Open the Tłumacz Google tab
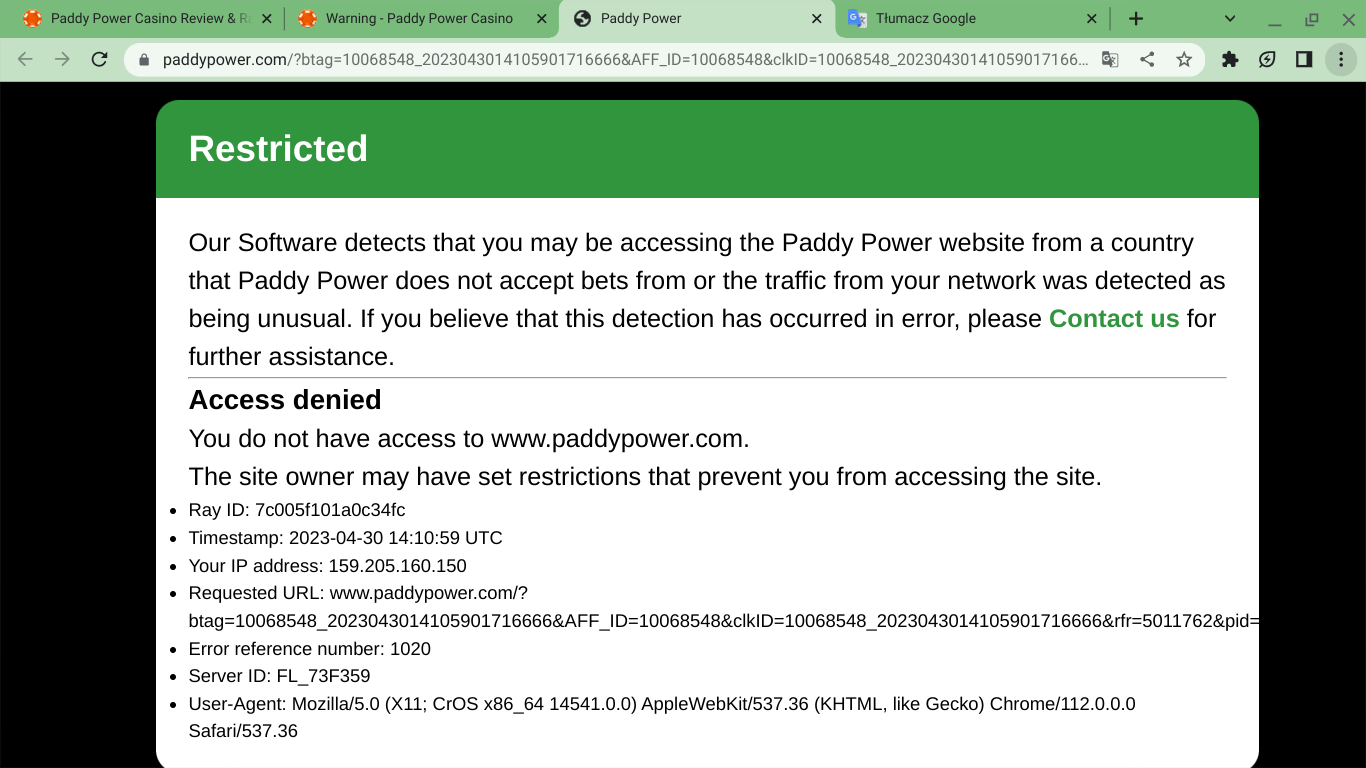Screen dimensions: 1366x768 (x=960, y=19)
